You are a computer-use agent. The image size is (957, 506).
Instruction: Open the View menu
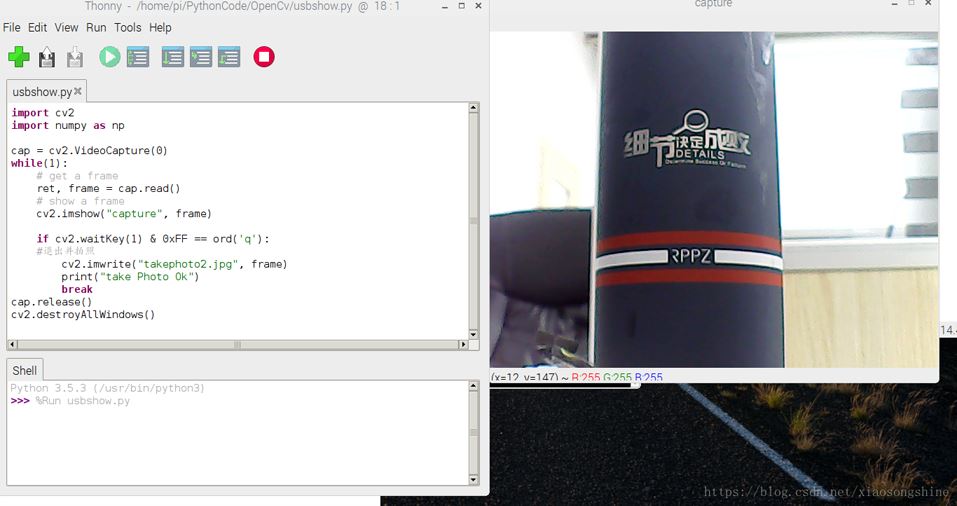66,27
